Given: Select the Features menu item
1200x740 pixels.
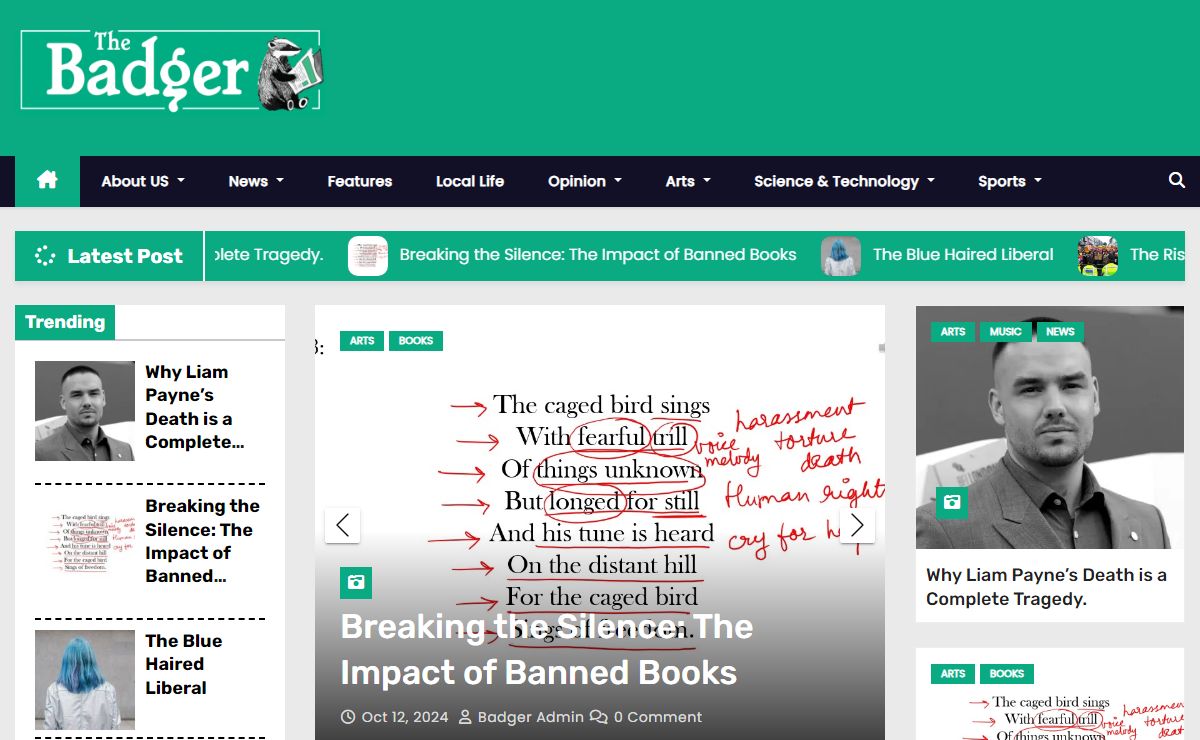Looking at the screenshot, I should 359,181.
